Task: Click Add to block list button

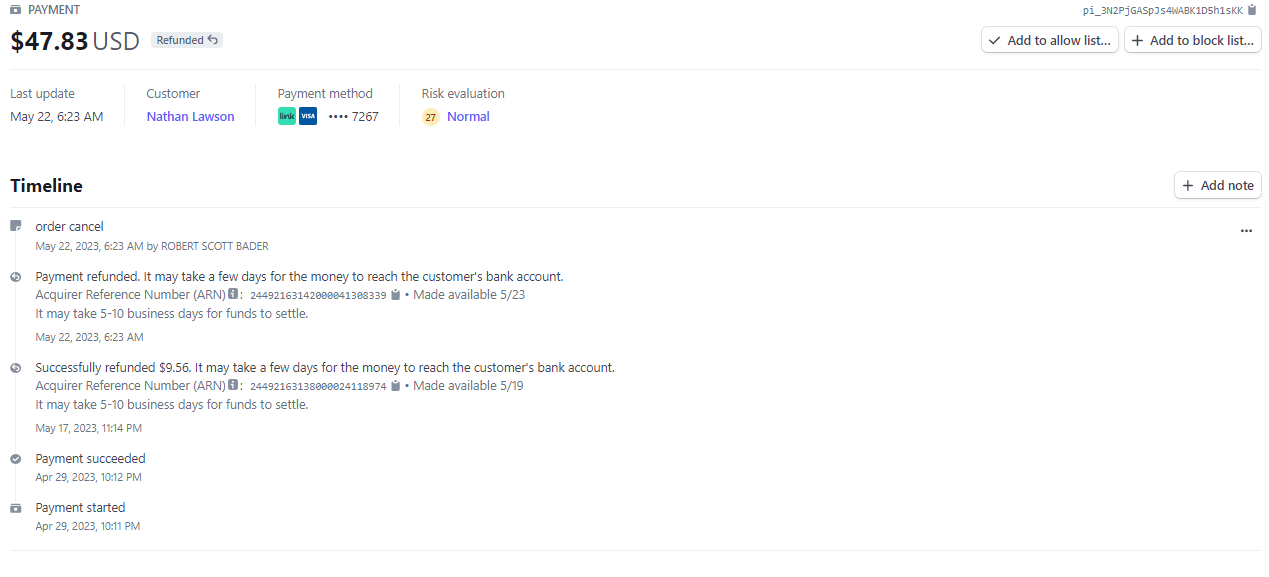Action: coord(1192,40)
